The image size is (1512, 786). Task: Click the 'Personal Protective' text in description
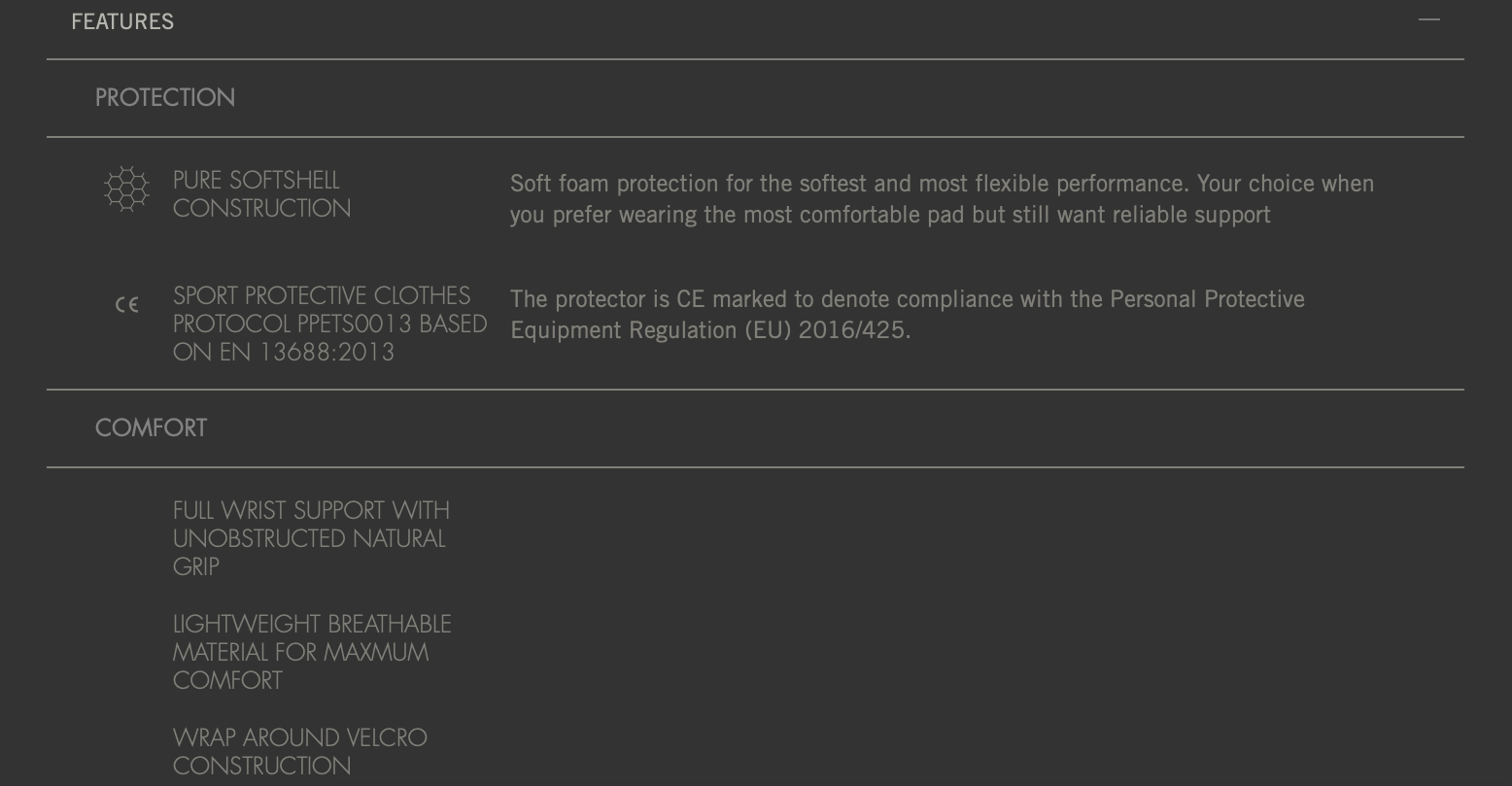coord(1207,298)
